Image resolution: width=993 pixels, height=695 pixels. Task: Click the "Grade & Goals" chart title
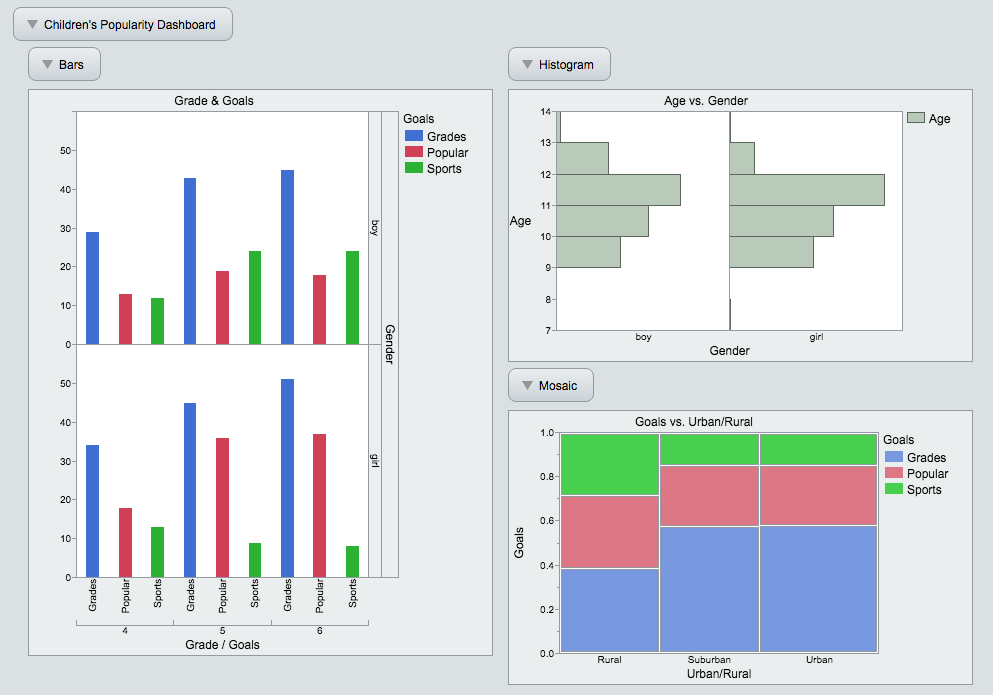[x=214, y=100]
